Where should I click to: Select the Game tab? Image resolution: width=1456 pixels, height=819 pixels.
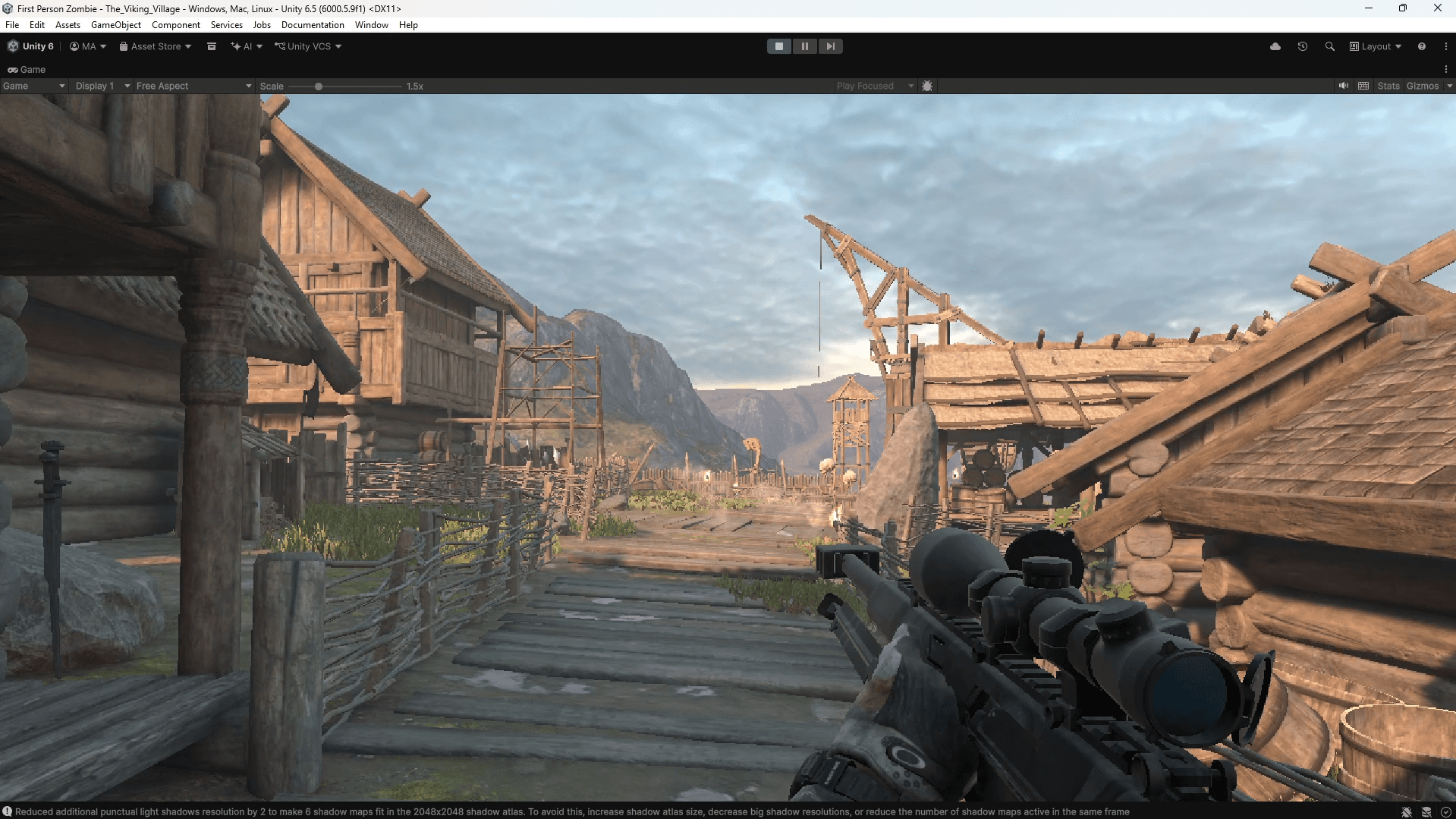coord(27,69)
